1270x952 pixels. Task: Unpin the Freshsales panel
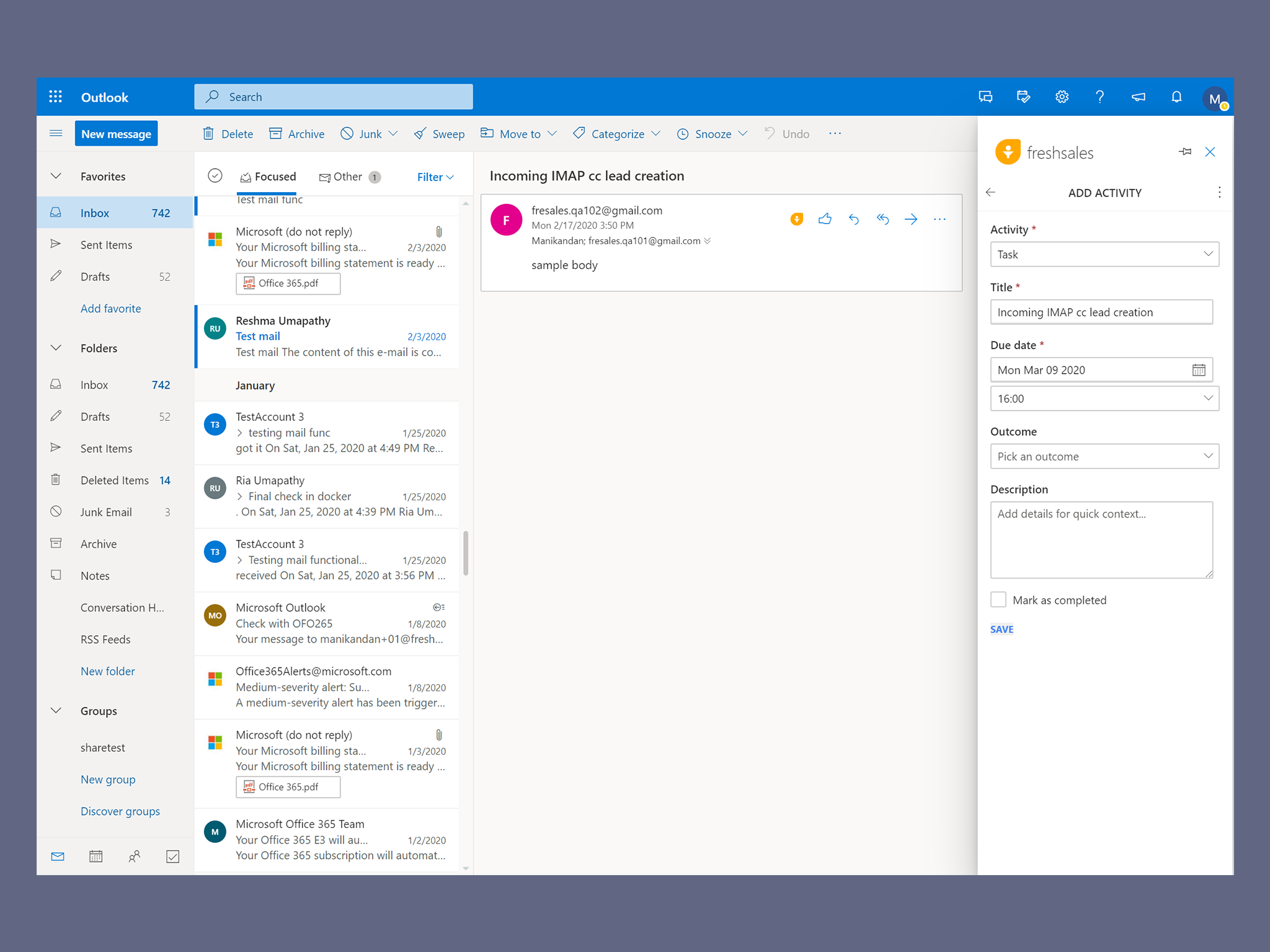(1185, 152)
